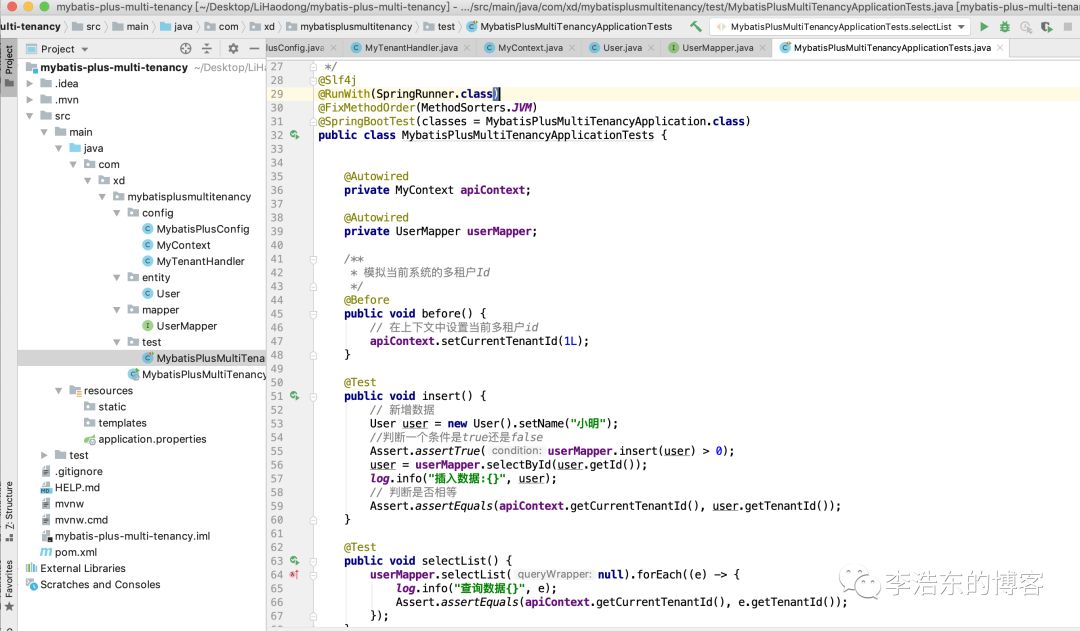Open Project panel settings gear

coord(233,48)
